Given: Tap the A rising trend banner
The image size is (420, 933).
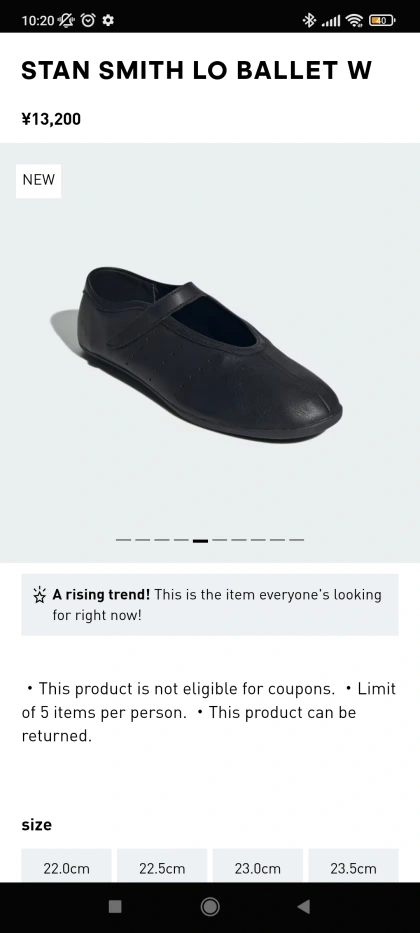Looking at the screenshot, I should pos(210,605).
